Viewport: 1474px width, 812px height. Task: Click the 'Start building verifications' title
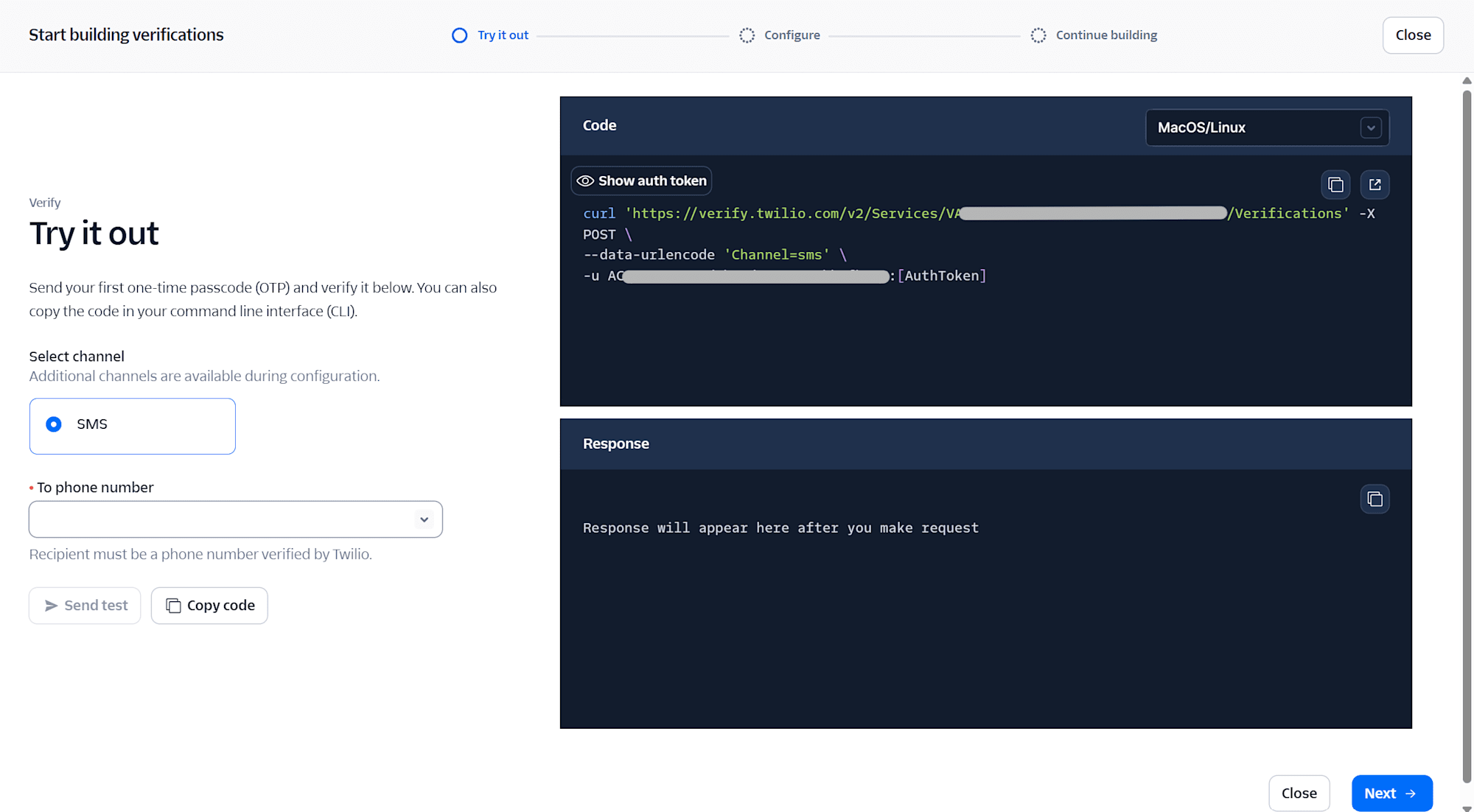[x=126, y=35]
